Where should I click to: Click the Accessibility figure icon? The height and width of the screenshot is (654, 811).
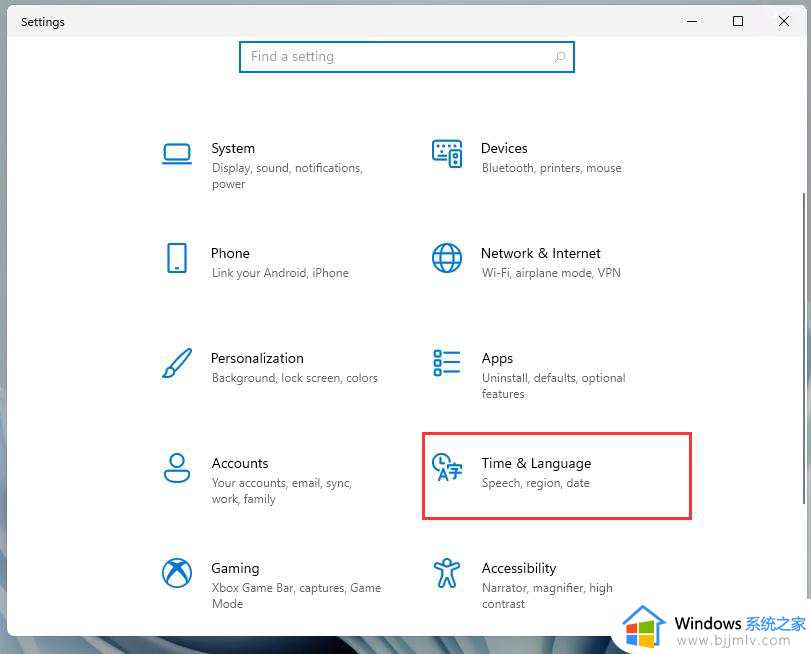tap(447, 573)
